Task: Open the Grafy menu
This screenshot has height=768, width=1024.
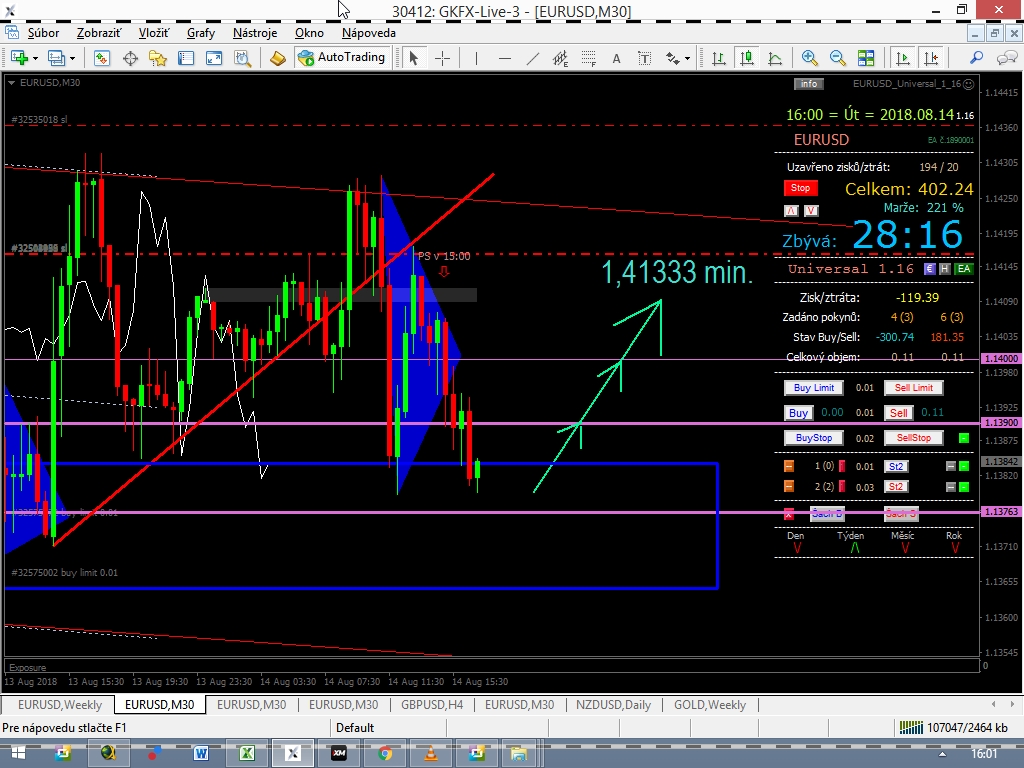Action: pos(200,33)
